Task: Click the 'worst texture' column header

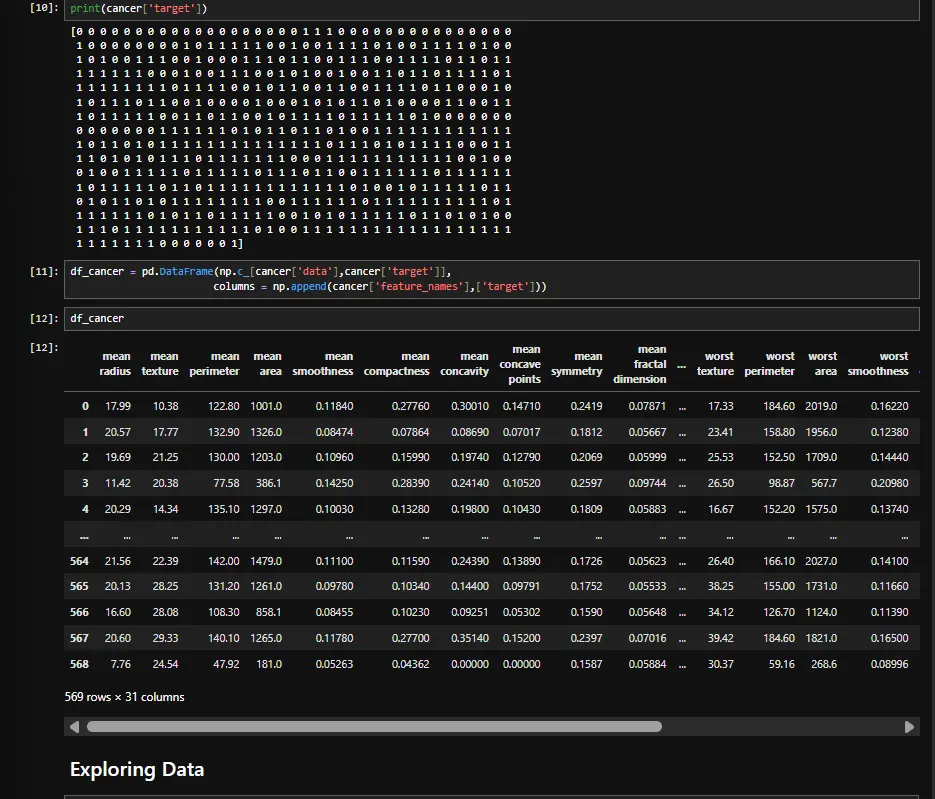Action: (x=716, y=364)
